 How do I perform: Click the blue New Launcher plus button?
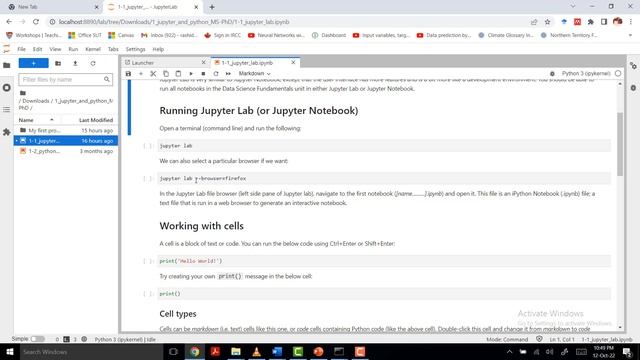point(33,63)
